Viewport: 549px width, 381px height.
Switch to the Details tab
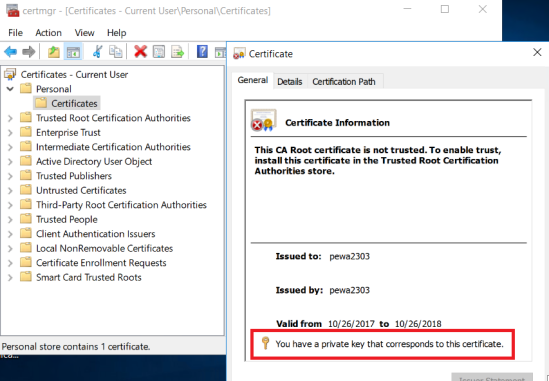coord(290,82)
